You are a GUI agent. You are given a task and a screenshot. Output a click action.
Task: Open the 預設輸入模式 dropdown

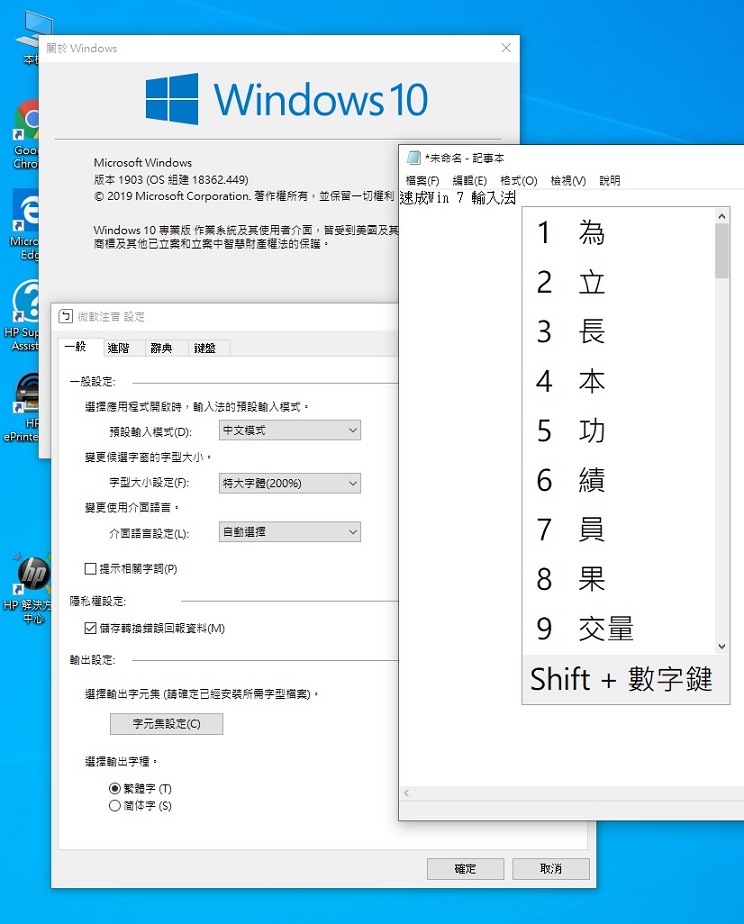click(x=290, y=430)
